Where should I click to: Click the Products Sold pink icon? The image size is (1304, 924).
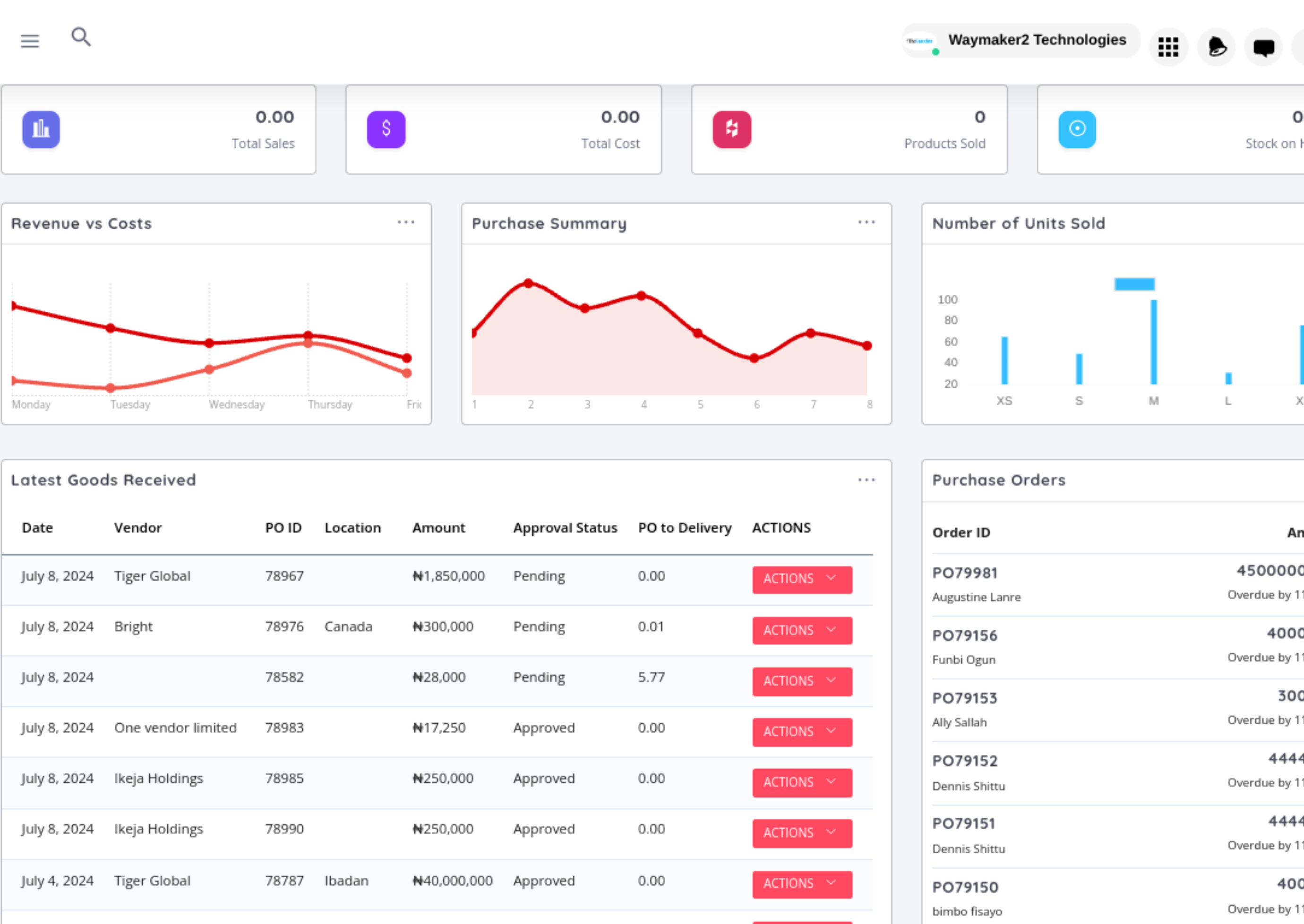pos(732,129)
